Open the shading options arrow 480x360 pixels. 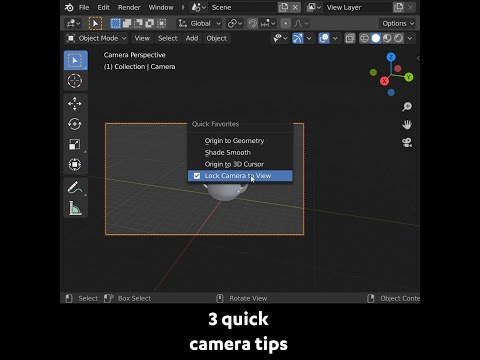(x=410, y=38)
